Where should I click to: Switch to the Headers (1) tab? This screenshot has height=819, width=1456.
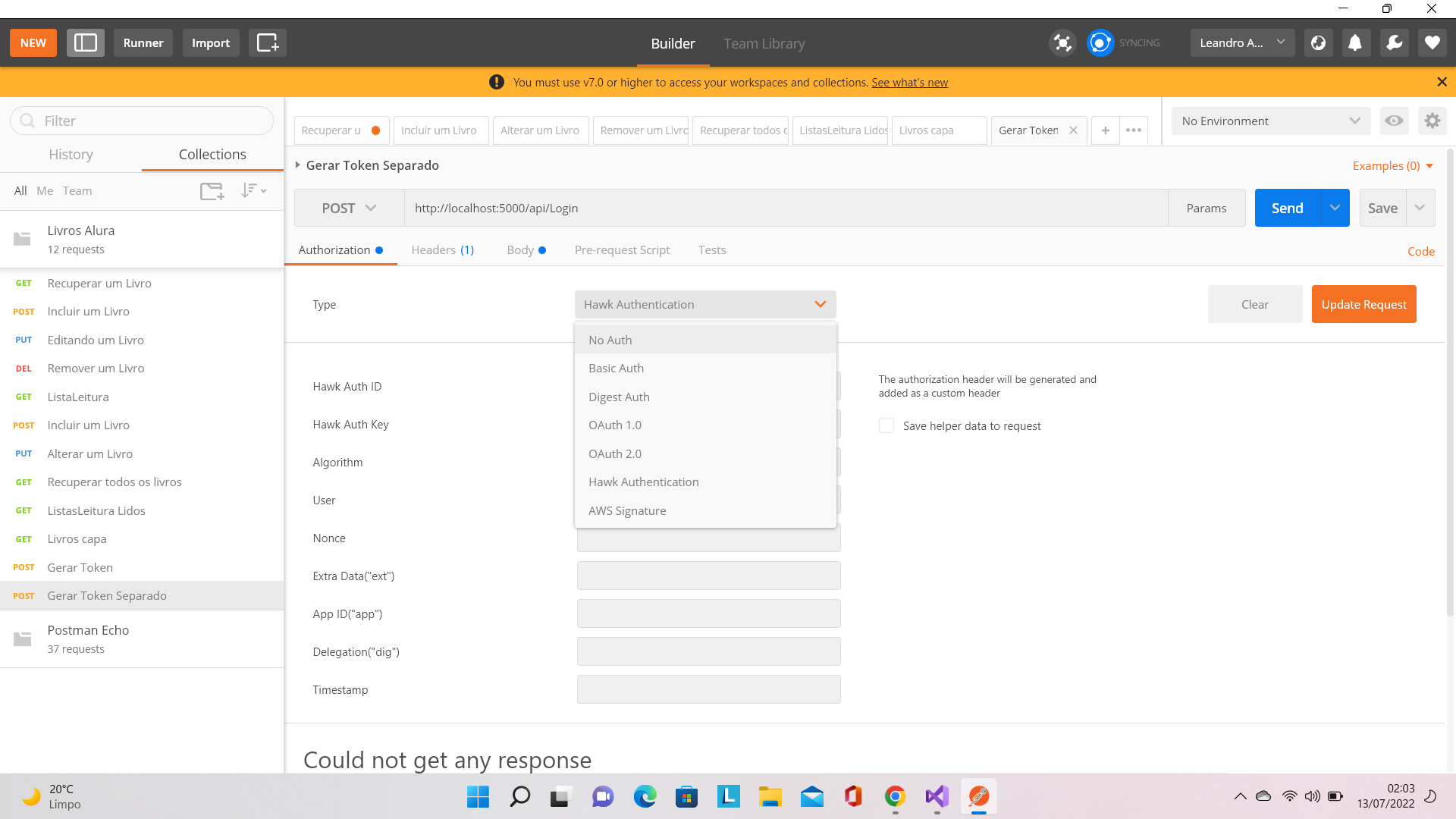point(442,249)
